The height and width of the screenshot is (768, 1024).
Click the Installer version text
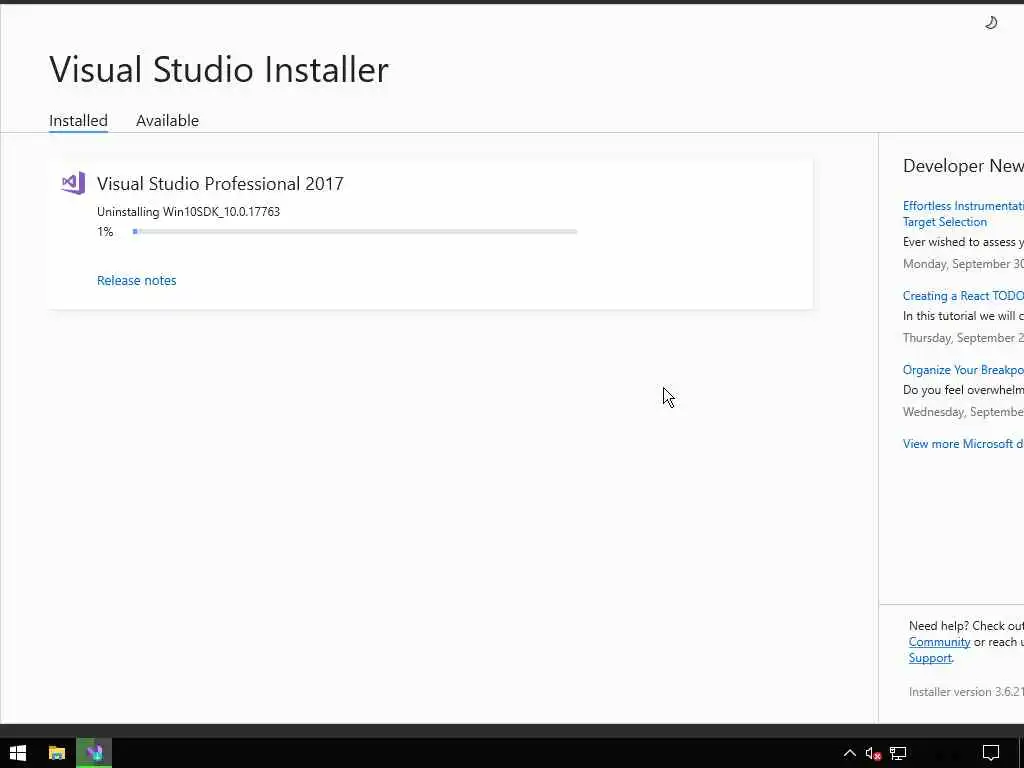[966, 692]
